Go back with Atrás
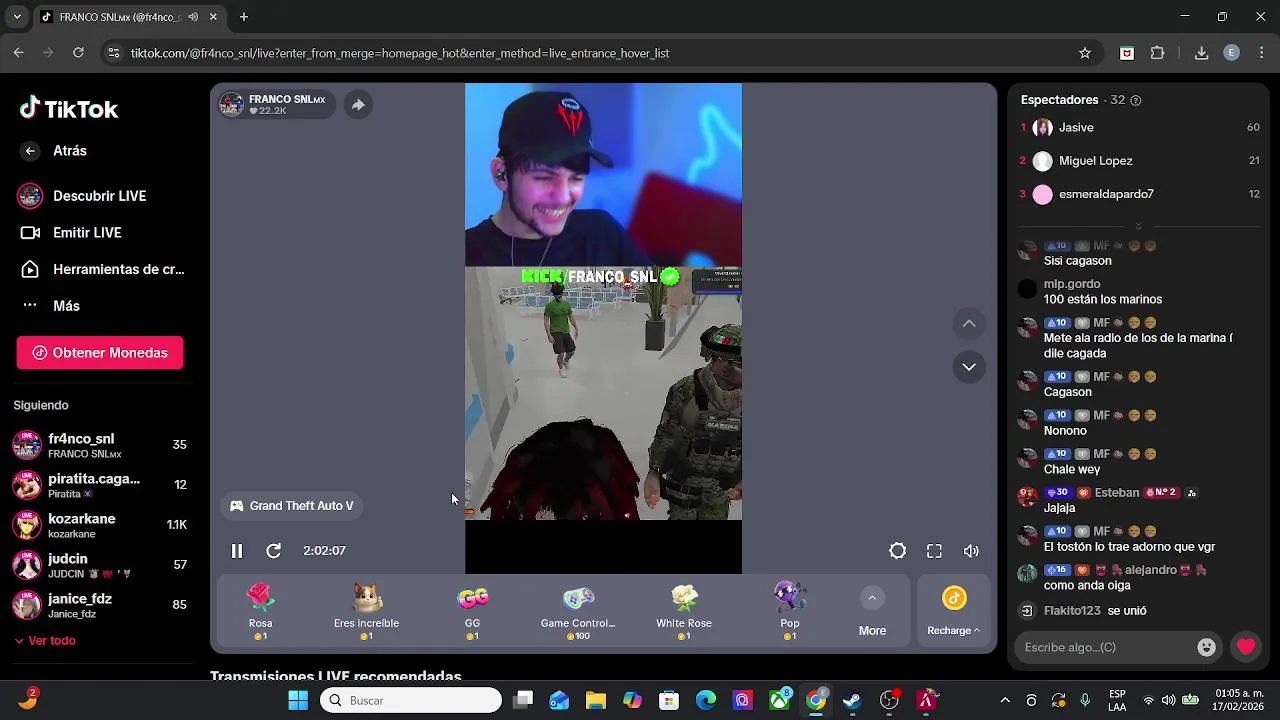1280x720 pixels. tap(56, 151)
